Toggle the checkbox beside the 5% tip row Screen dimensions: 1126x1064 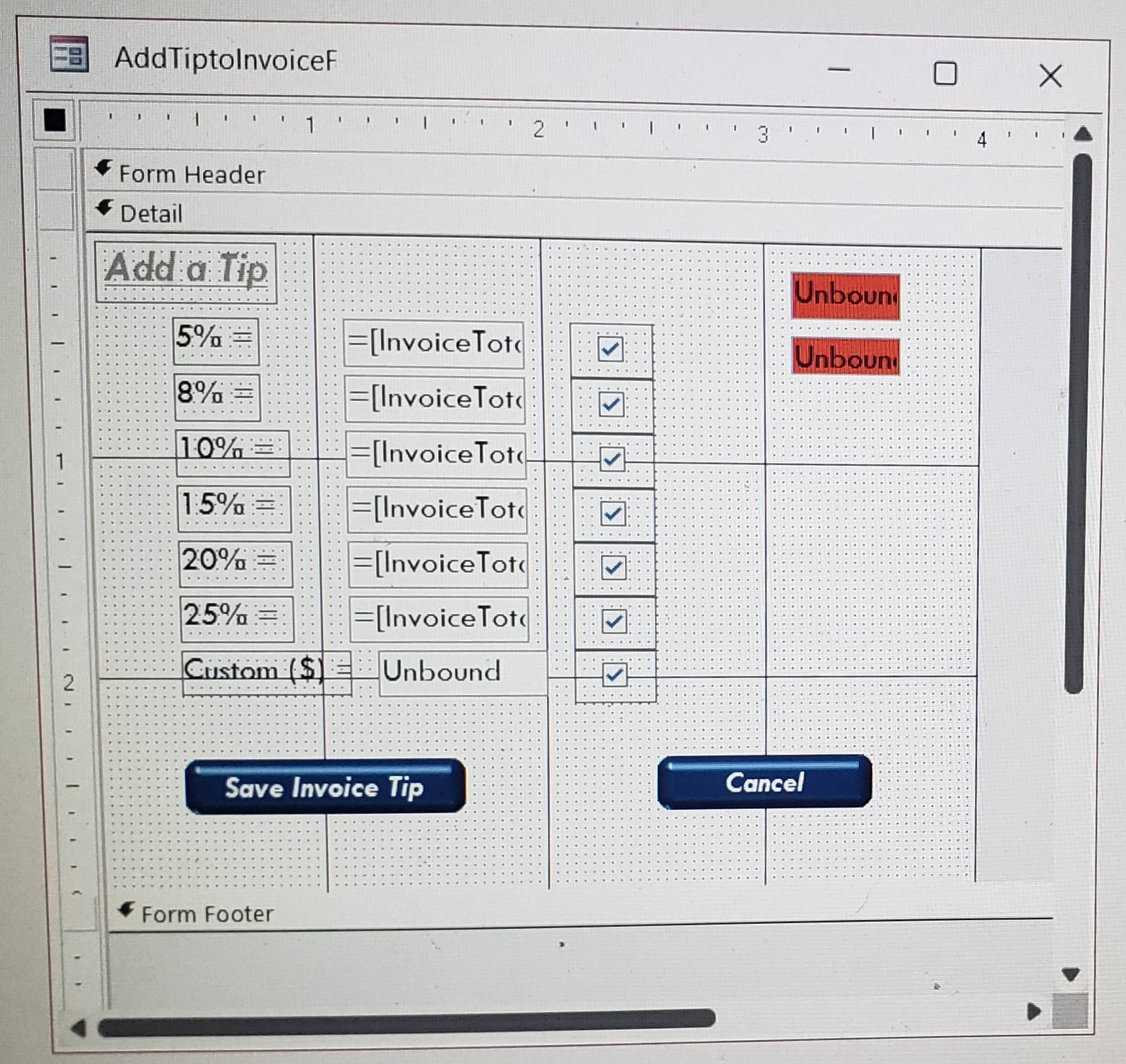pos(609,350)
